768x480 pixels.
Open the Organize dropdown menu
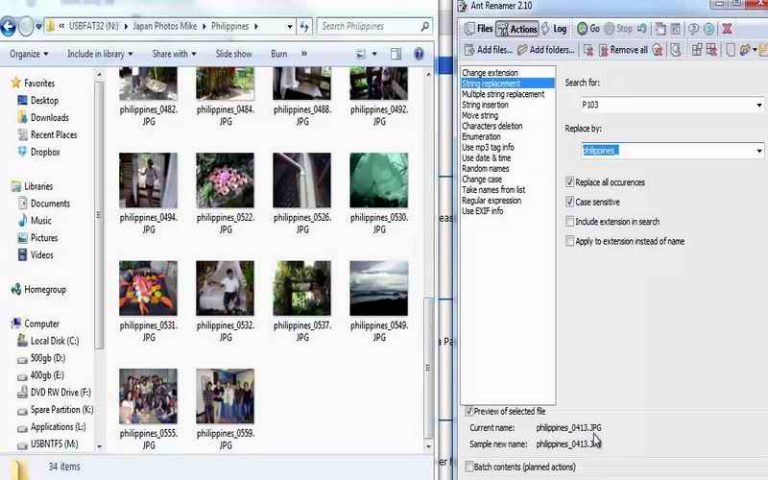[29, 54]
